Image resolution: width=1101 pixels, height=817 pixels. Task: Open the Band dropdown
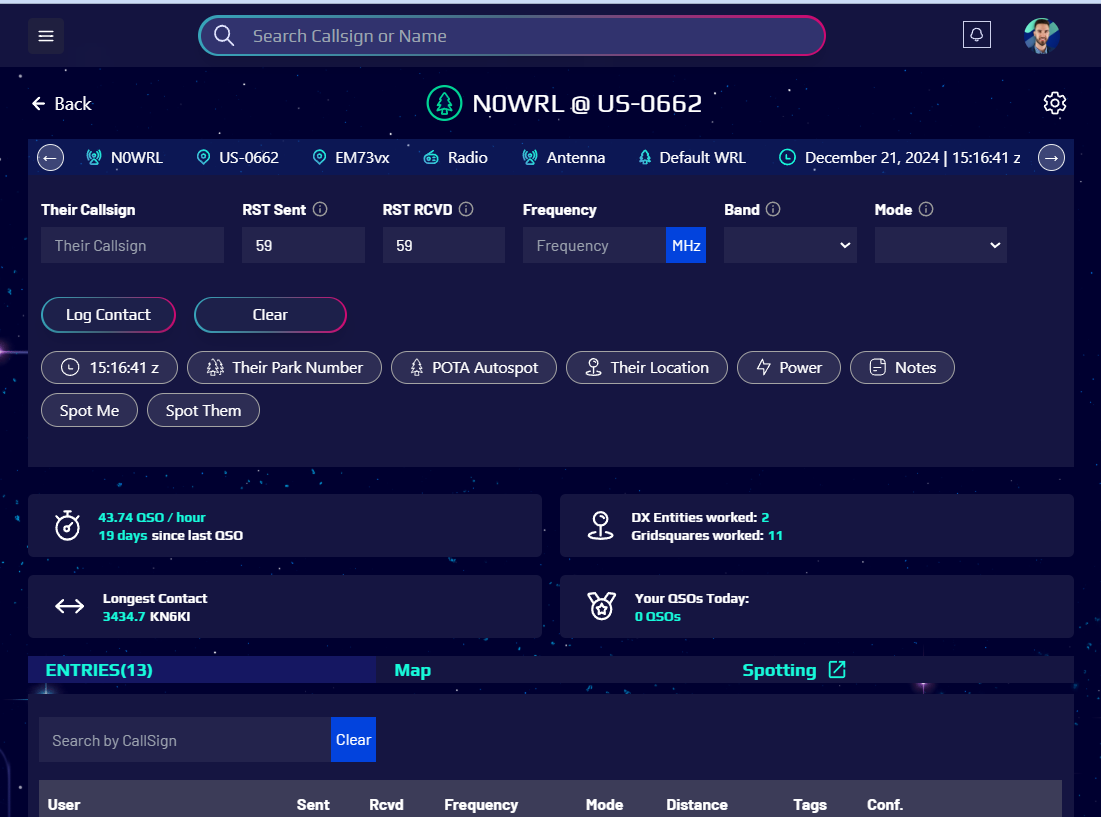[x=790, y=245]
